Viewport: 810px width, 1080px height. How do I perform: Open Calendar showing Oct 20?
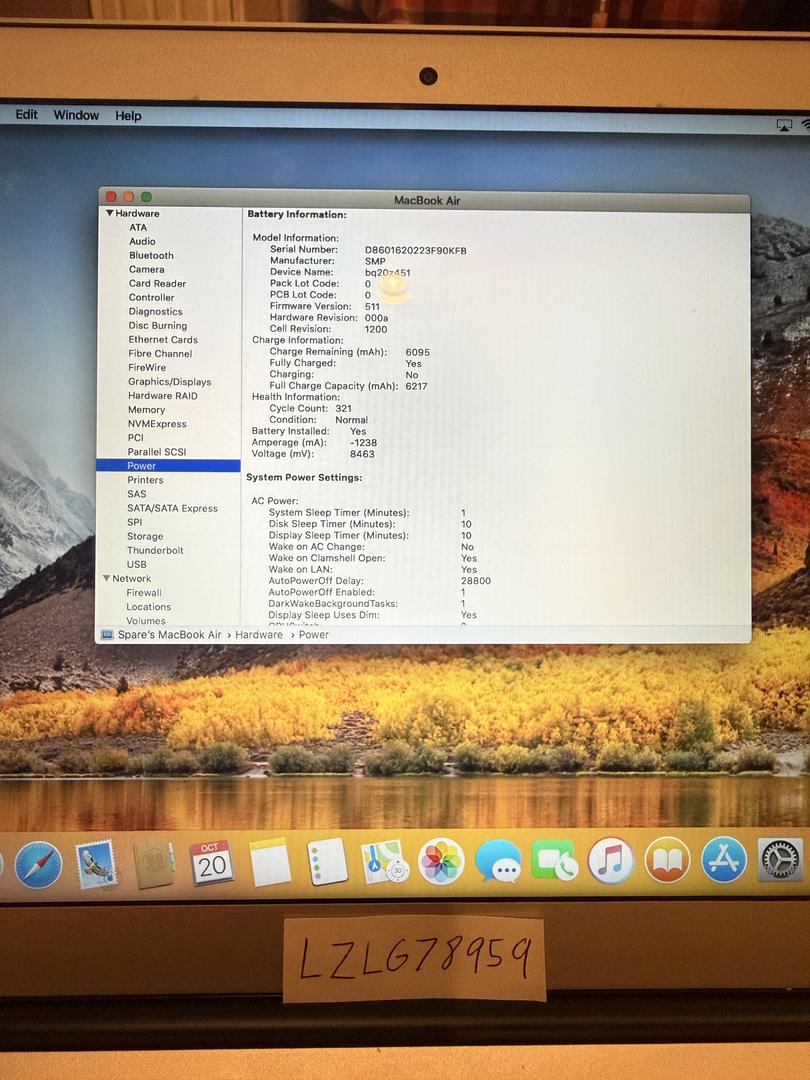tap(211, 862)
